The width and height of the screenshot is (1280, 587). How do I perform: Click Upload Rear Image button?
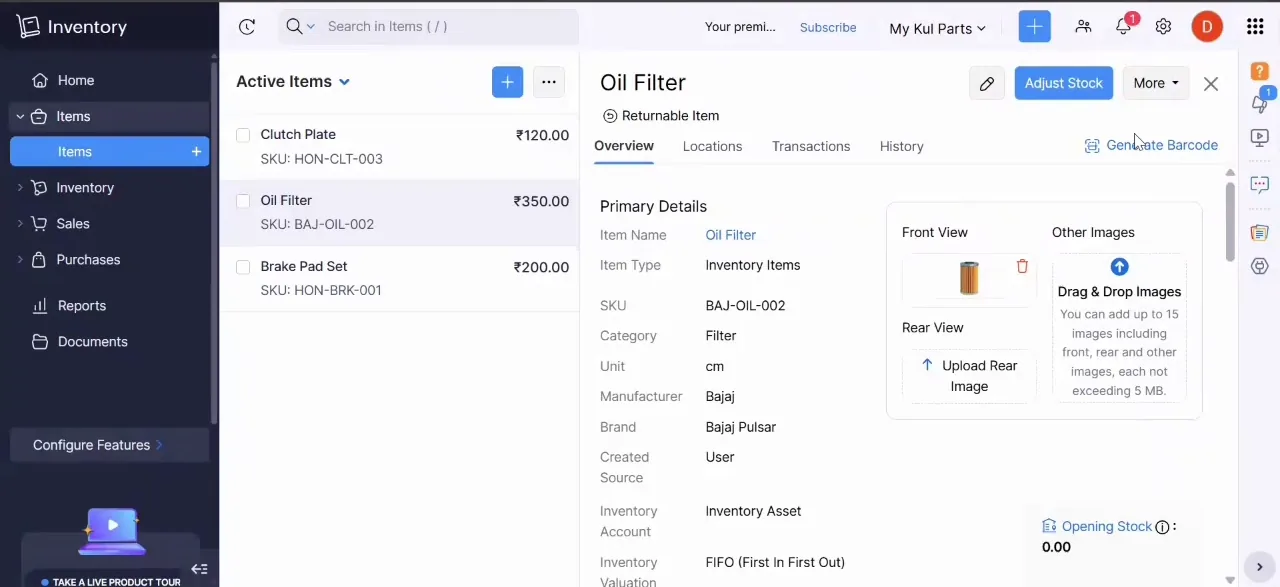(969, 376)
